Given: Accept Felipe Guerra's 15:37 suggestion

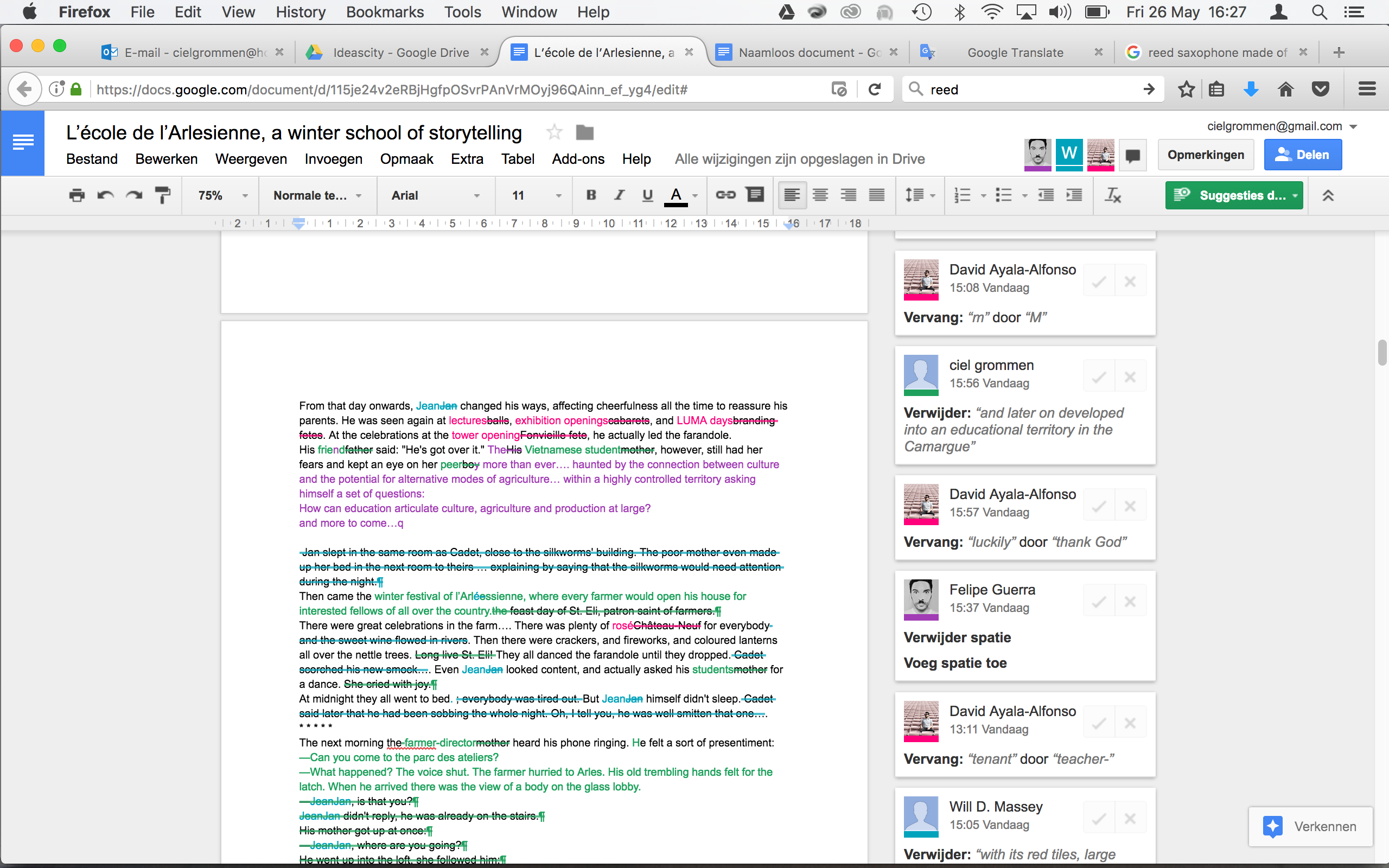Looking at the screenshot, I should (1099, 602).
